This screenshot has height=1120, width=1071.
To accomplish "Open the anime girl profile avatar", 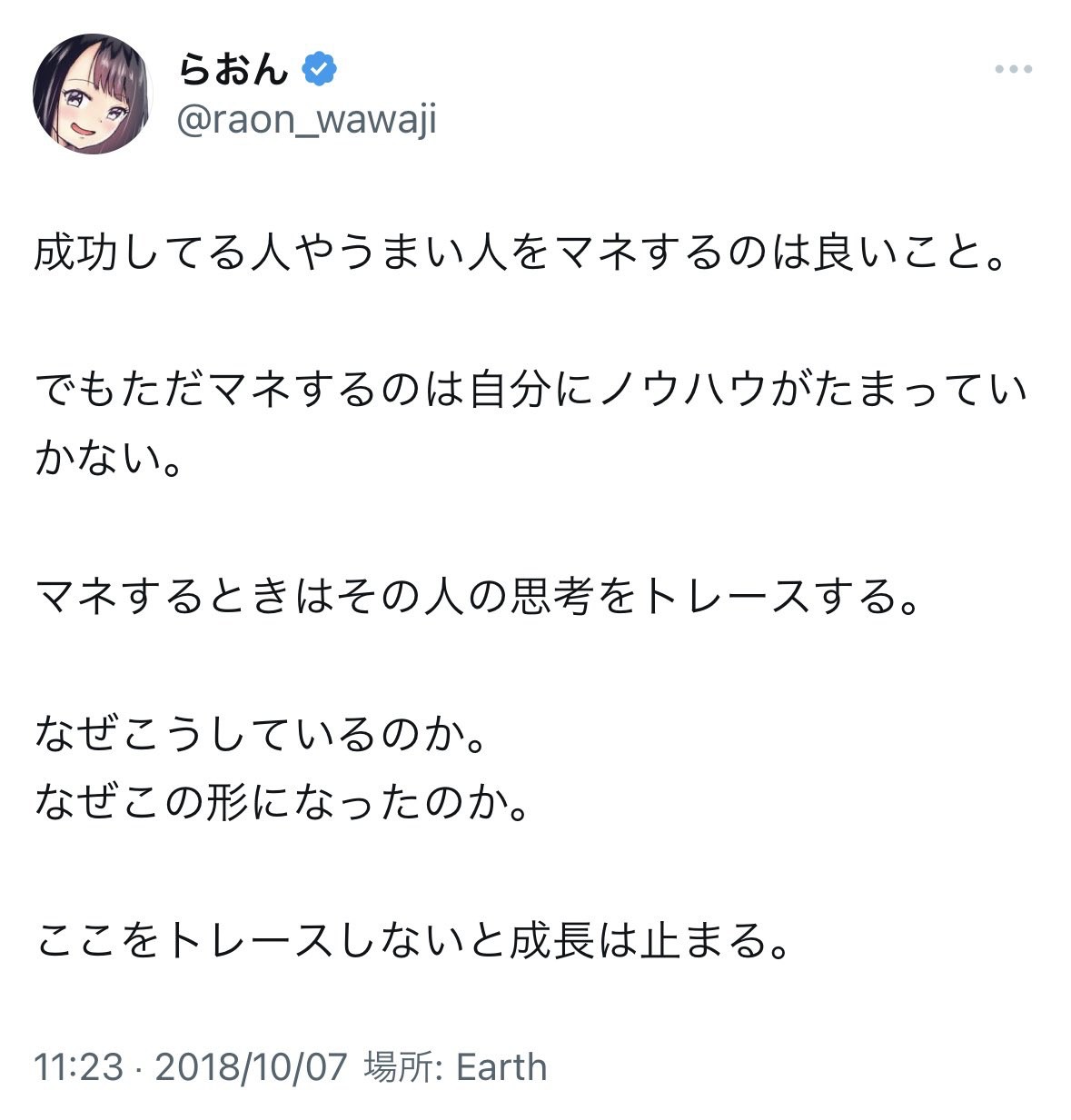I will point(93,94).
